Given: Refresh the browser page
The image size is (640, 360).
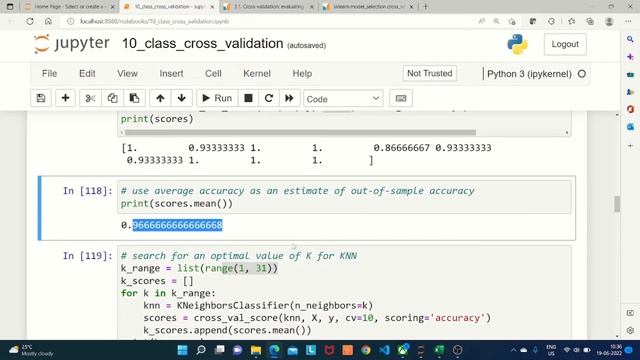Looking at the screenshot, I should coord(30,21).
